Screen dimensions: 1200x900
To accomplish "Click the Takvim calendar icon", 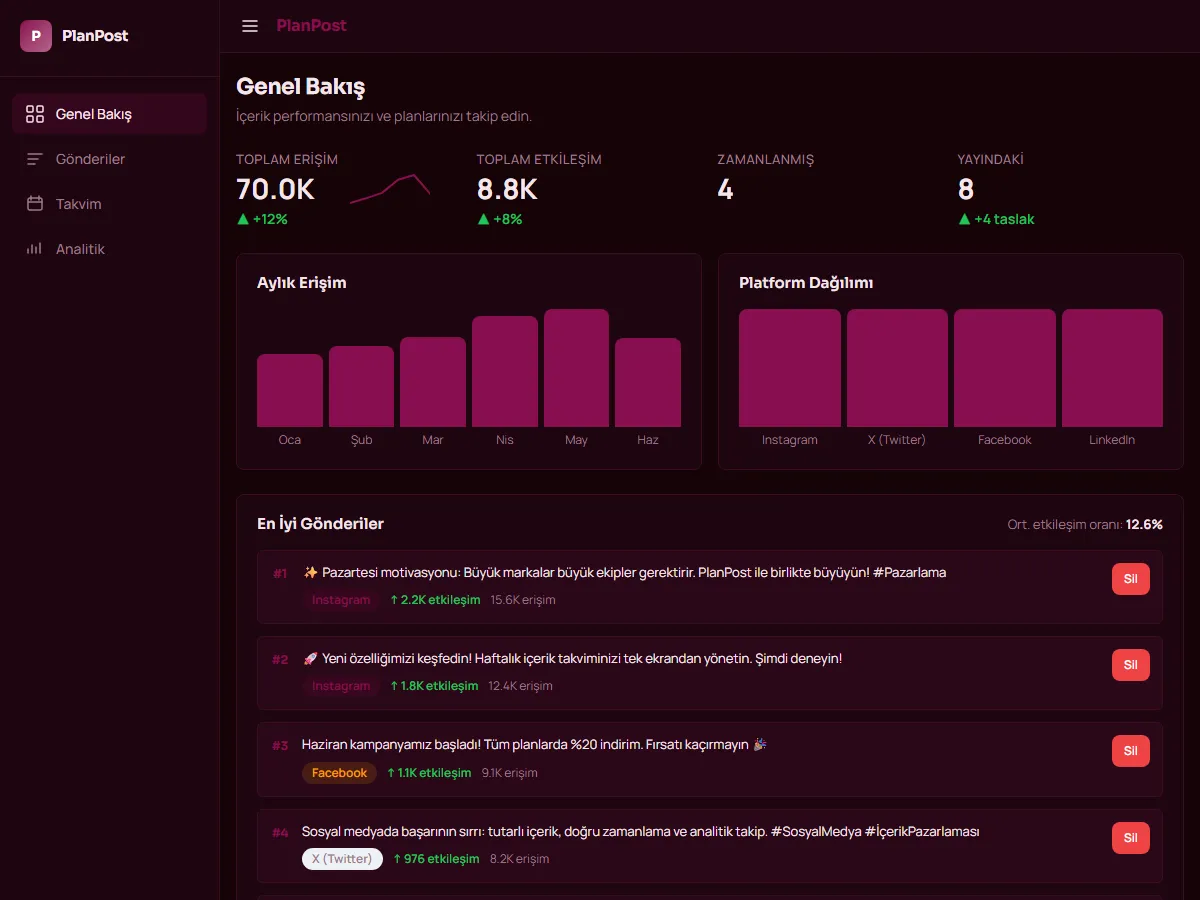I will point(35,204).
